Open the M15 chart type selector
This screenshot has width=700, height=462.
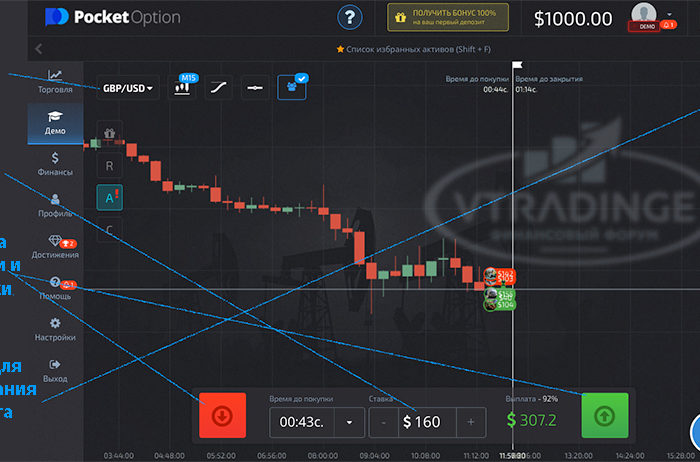(x=182, y=87)
